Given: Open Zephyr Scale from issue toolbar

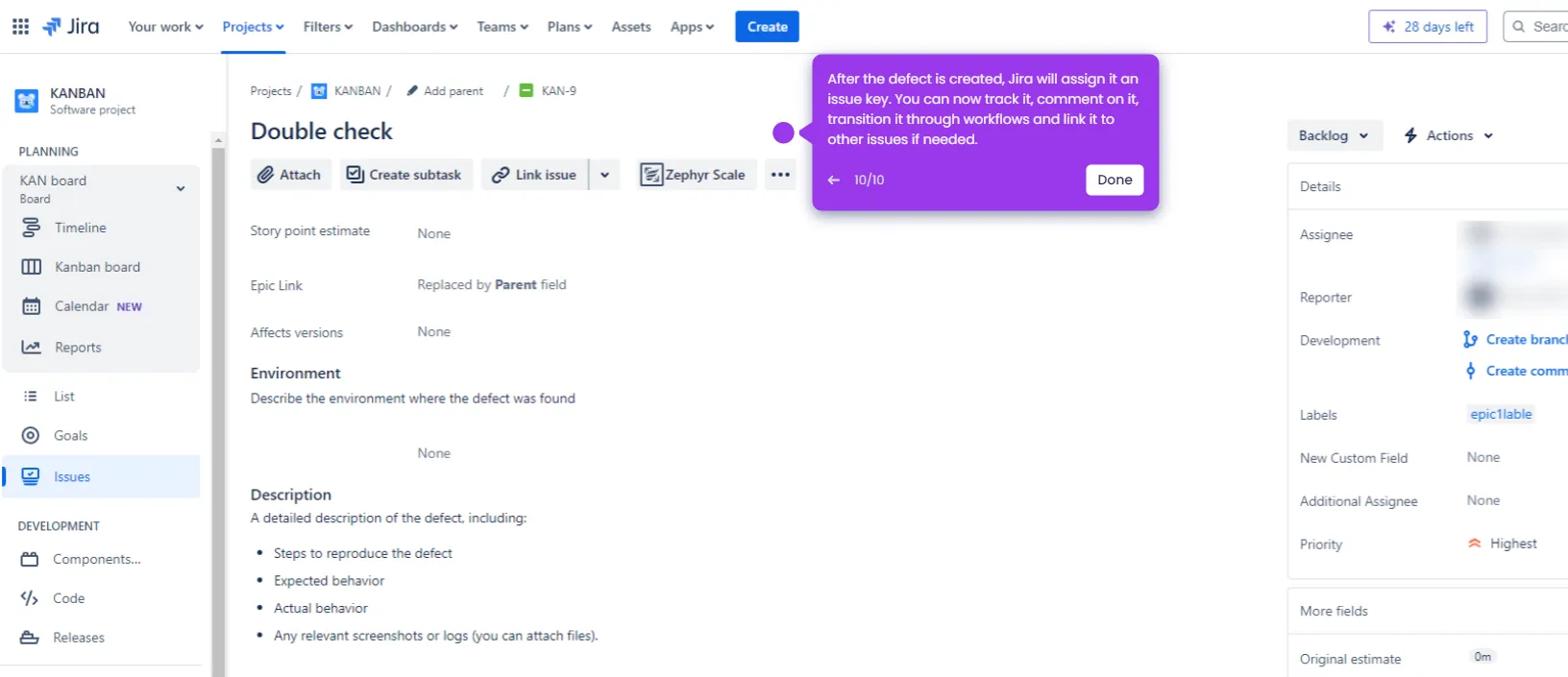Looking at the screenshot, I should pos(695,175).
